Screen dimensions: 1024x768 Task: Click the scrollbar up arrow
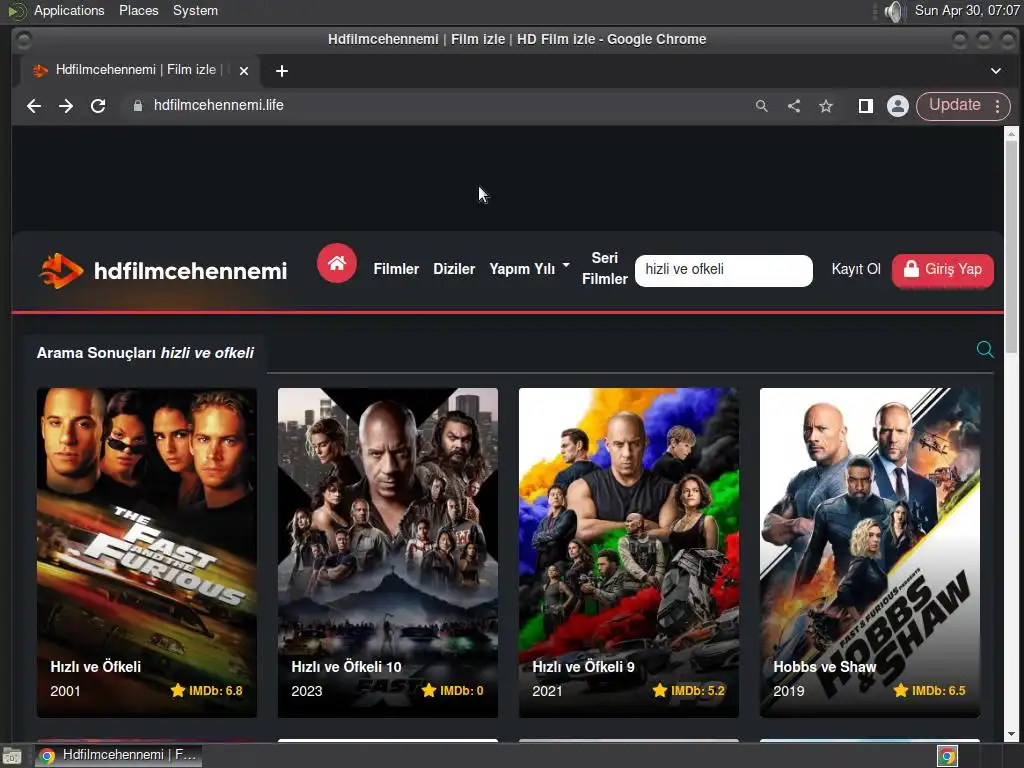[x=1012, y=134]
